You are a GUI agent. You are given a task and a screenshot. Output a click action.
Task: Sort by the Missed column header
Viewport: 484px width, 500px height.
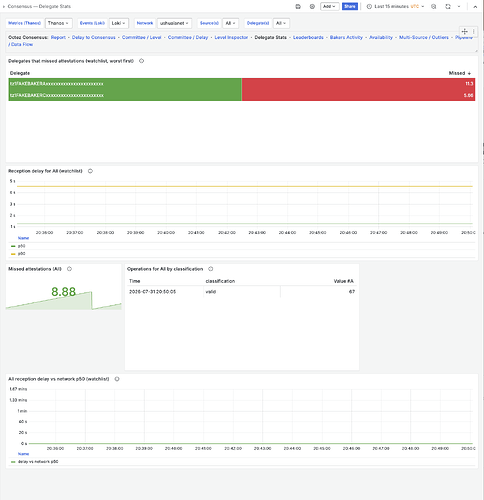(459, 73)
